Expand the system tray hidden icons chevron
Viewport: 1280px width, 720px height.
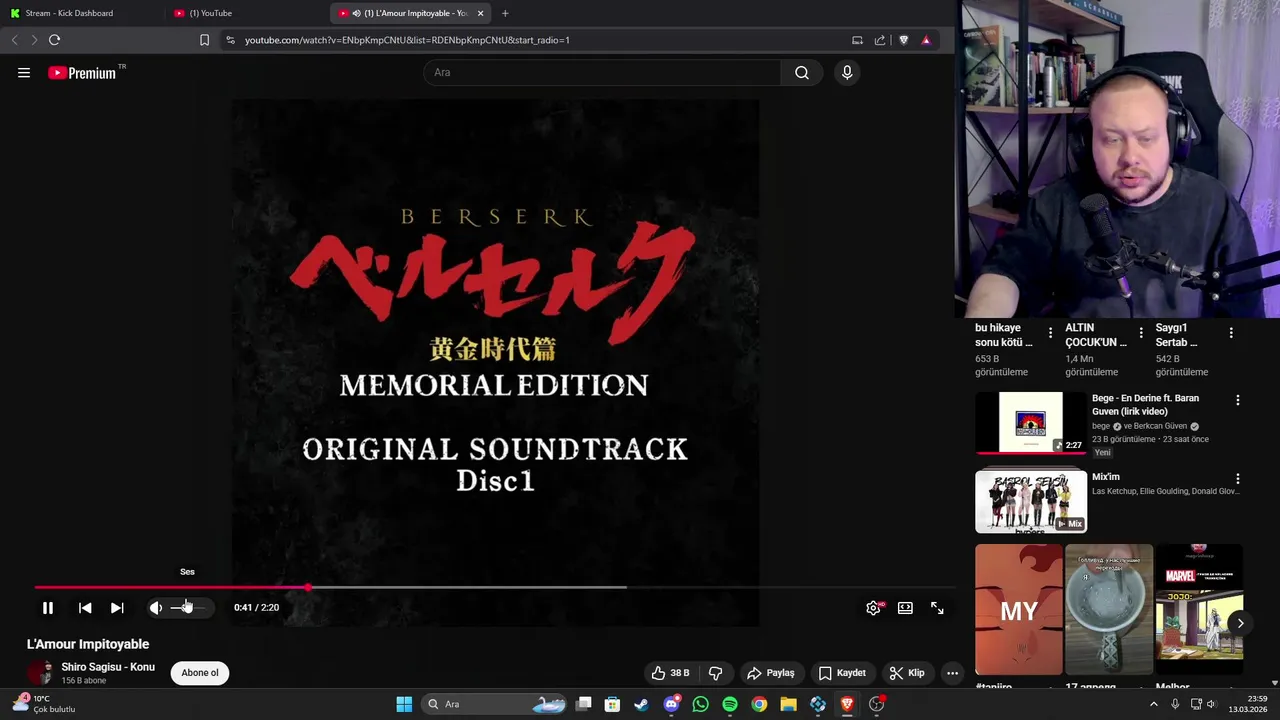[1153, 704]
